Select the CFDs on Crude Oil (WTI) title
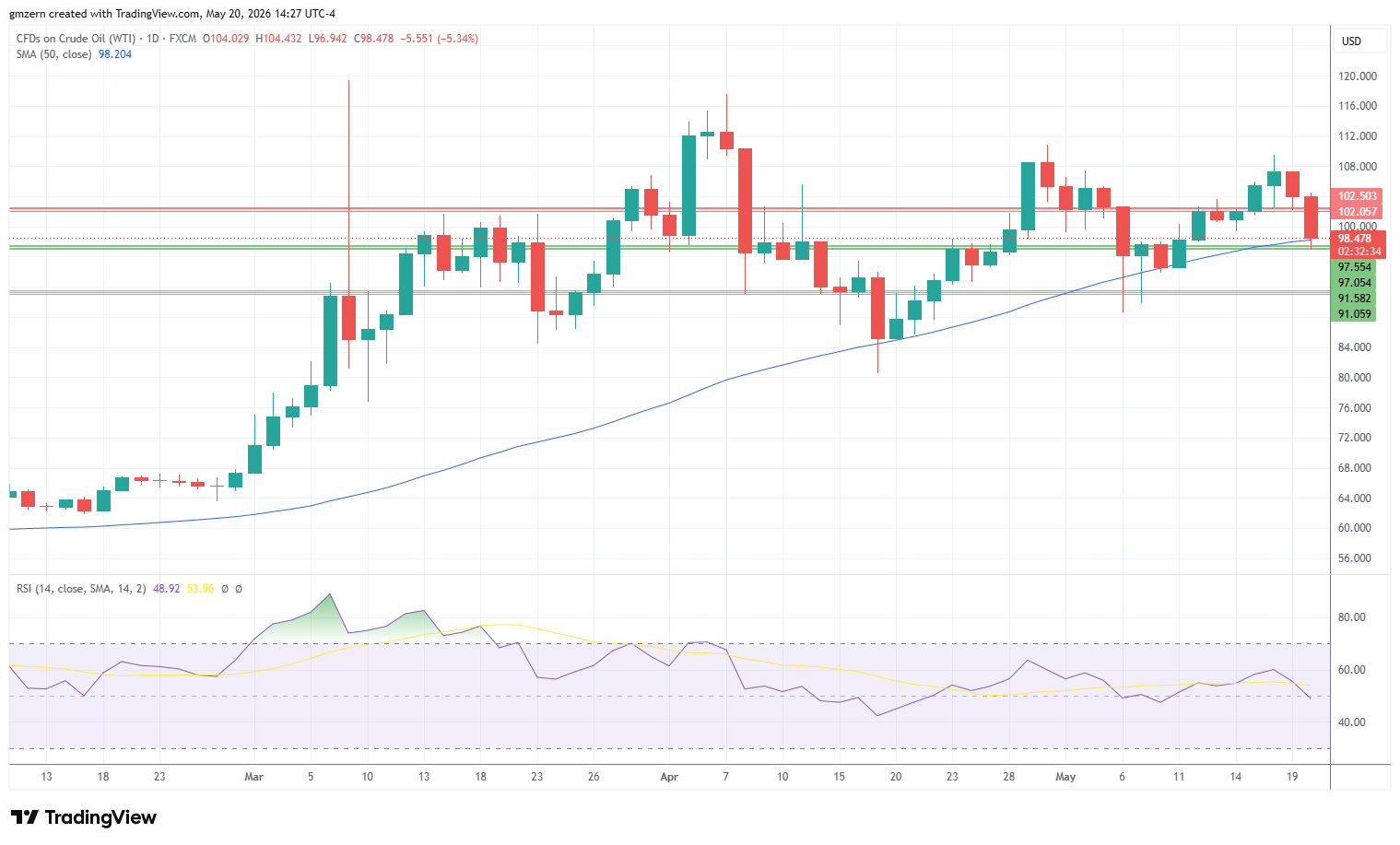This screenshot has width=1400, height=845. 76,39
